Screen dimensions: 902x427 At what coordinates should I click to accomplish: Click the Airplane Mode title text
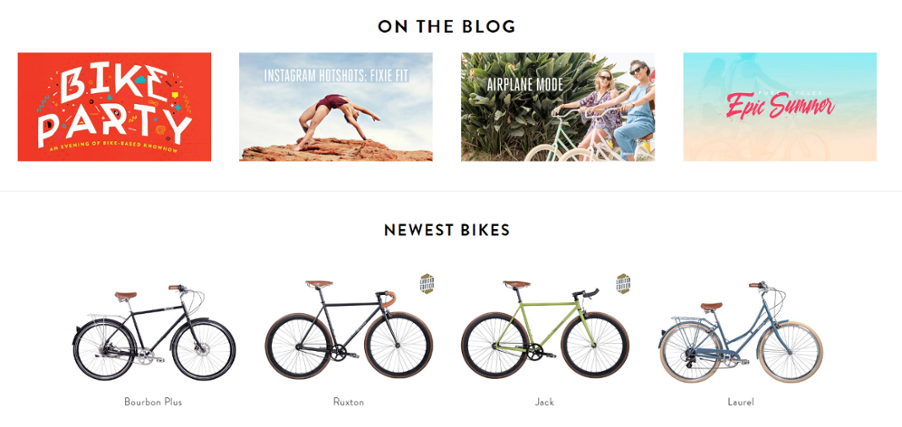click(x=525, y=85)
